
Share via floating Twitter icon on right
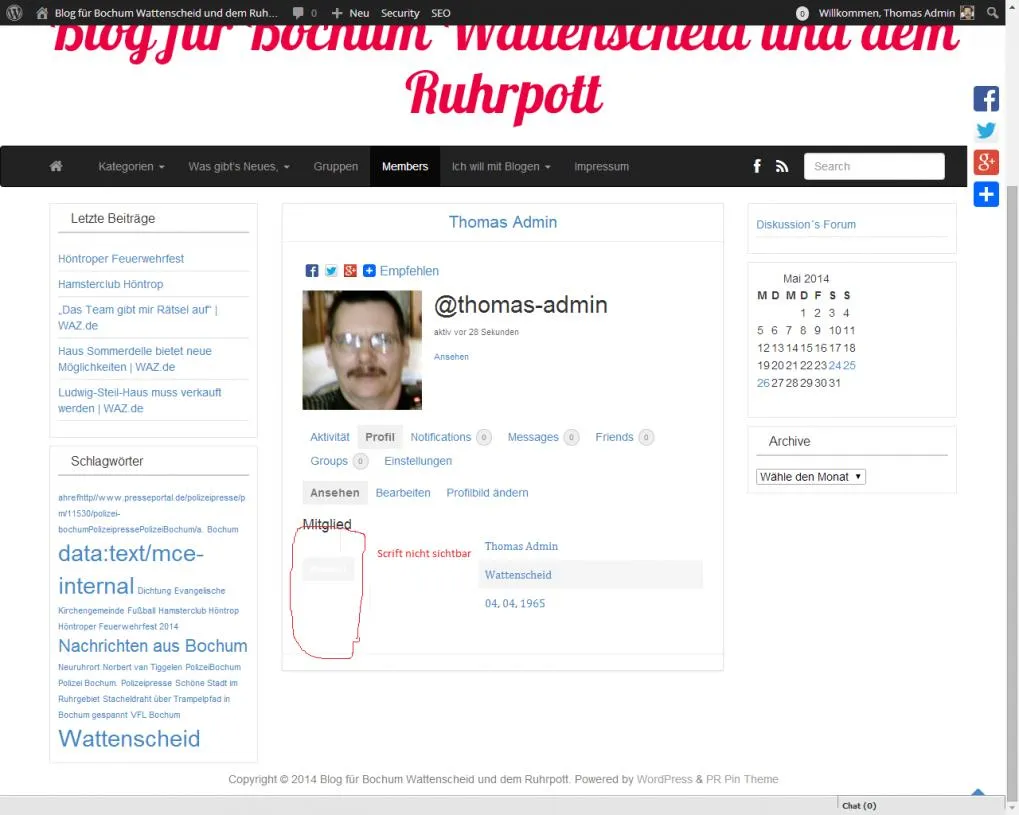[x=985, y=131]
